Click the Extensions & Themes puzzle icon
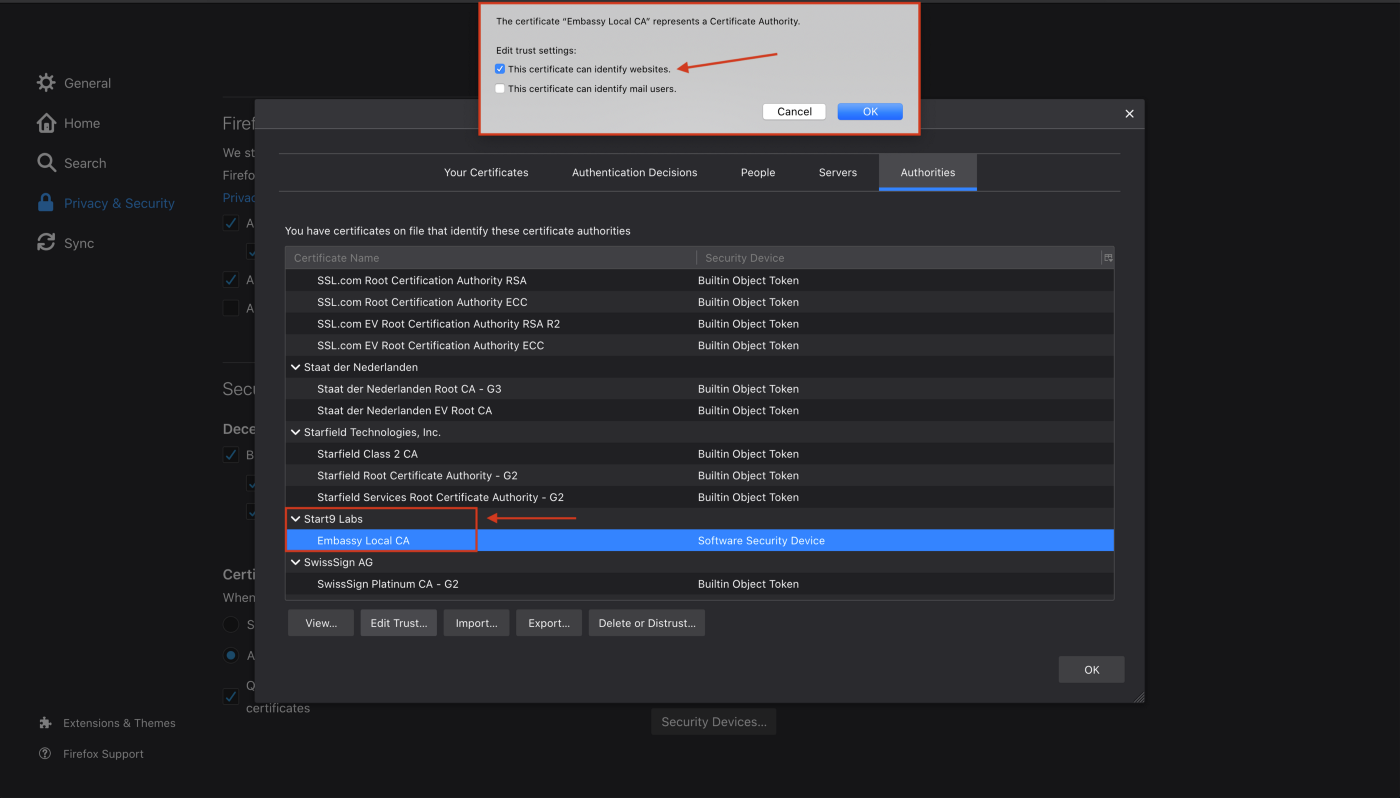Viewport: 1400px width, 798px height. click(x=45, y=723)
